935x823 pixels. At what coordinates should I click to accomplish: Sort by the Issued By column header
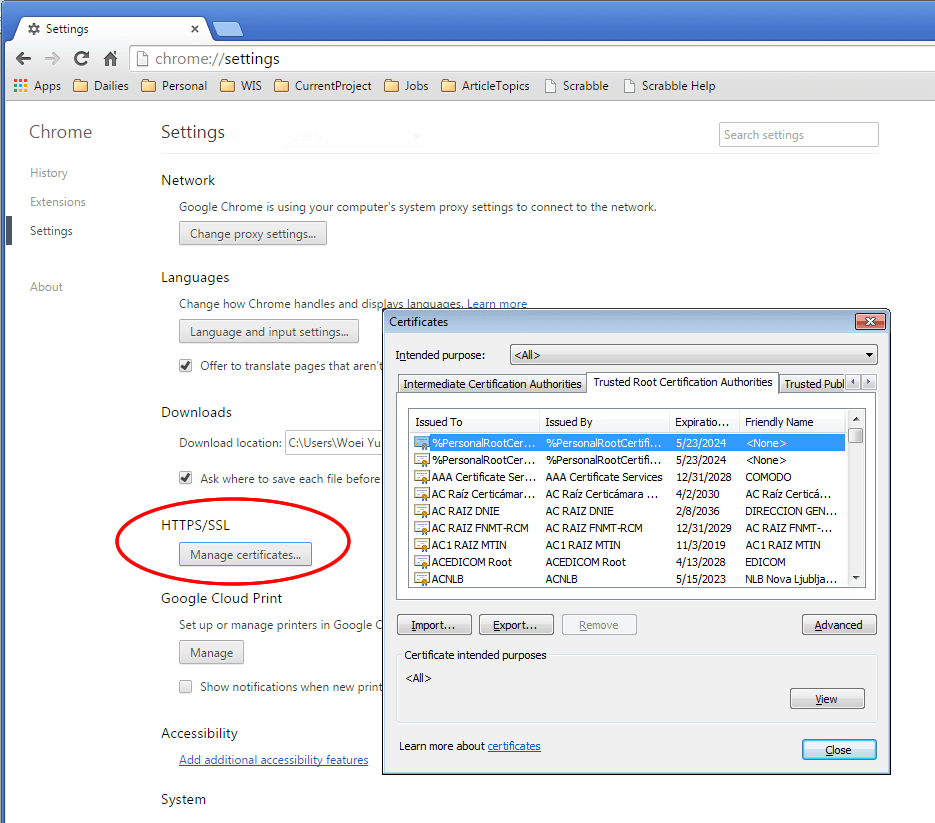604,422
